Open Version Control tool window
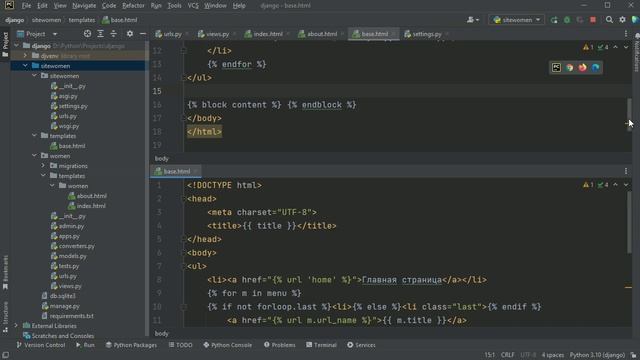This screenshot has width=640, height=360. click(40, 345)
